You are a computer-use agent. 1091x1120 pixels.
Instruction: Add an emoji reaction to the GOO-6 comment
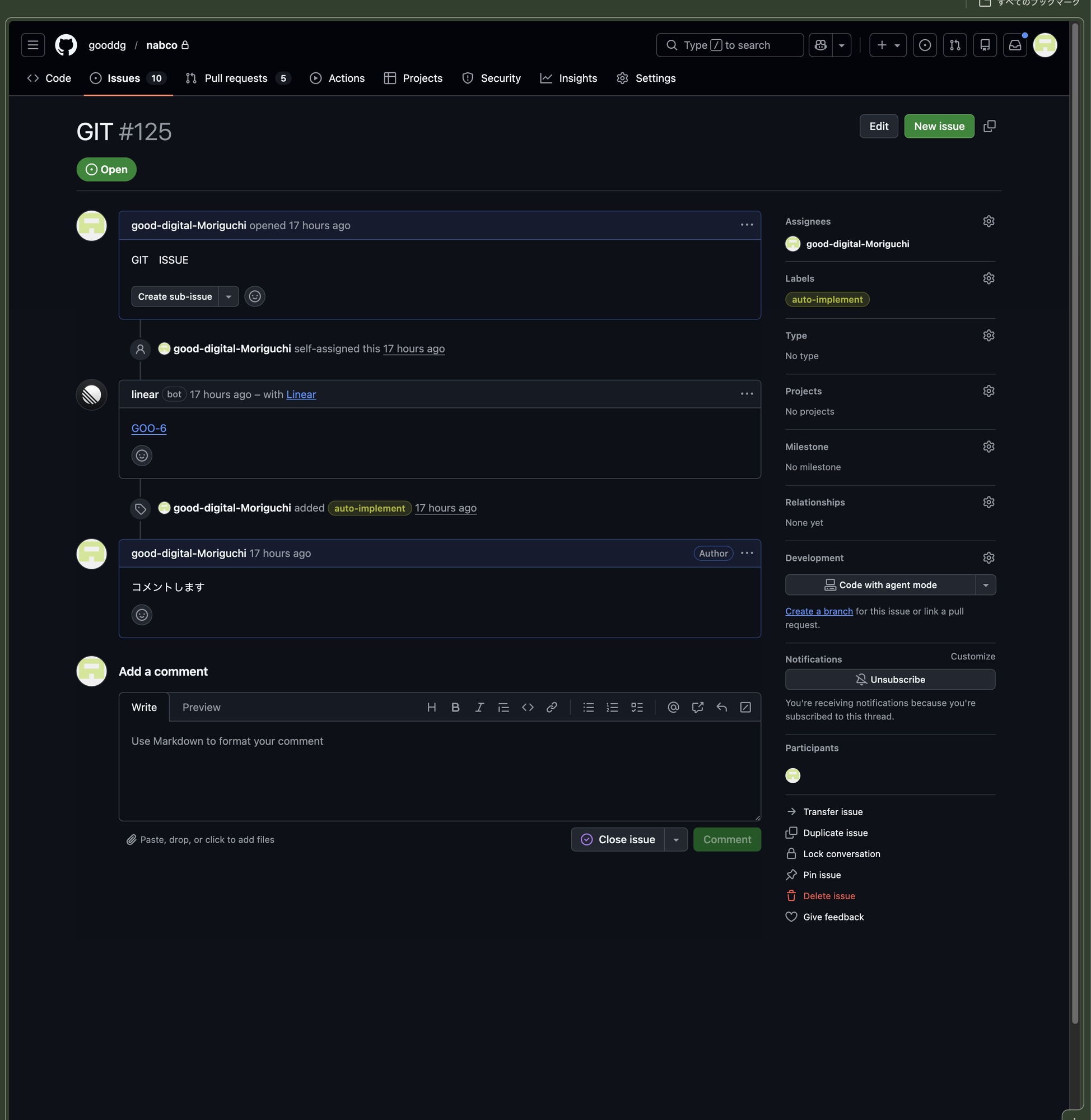coord(142,455)
